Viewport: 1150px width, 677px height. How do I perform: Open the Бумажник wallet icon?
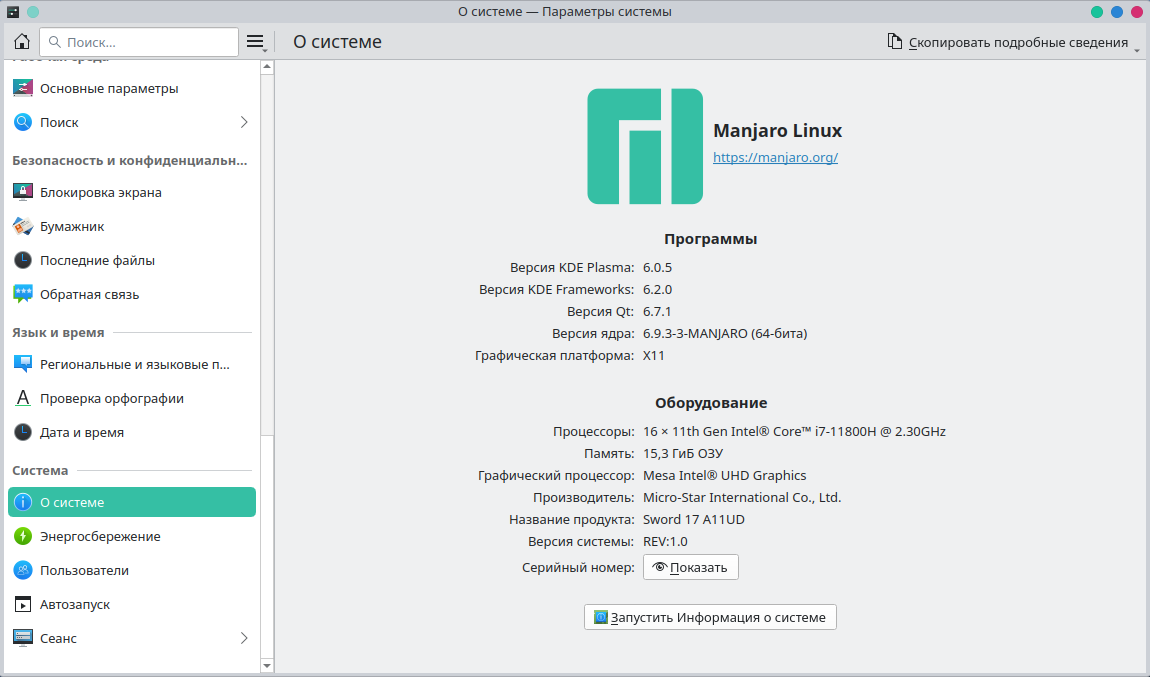[x=23, y=227]
